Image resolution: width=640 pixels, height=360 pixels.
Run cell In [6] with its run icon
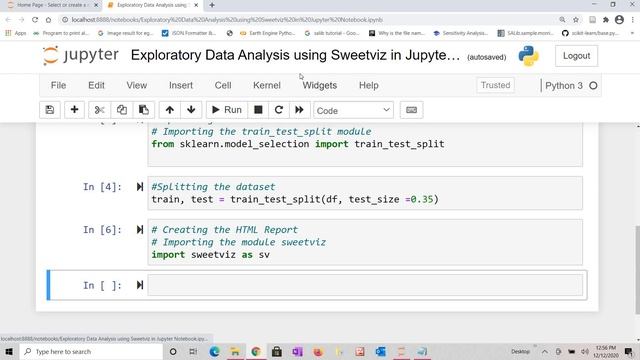coord(140,230)
